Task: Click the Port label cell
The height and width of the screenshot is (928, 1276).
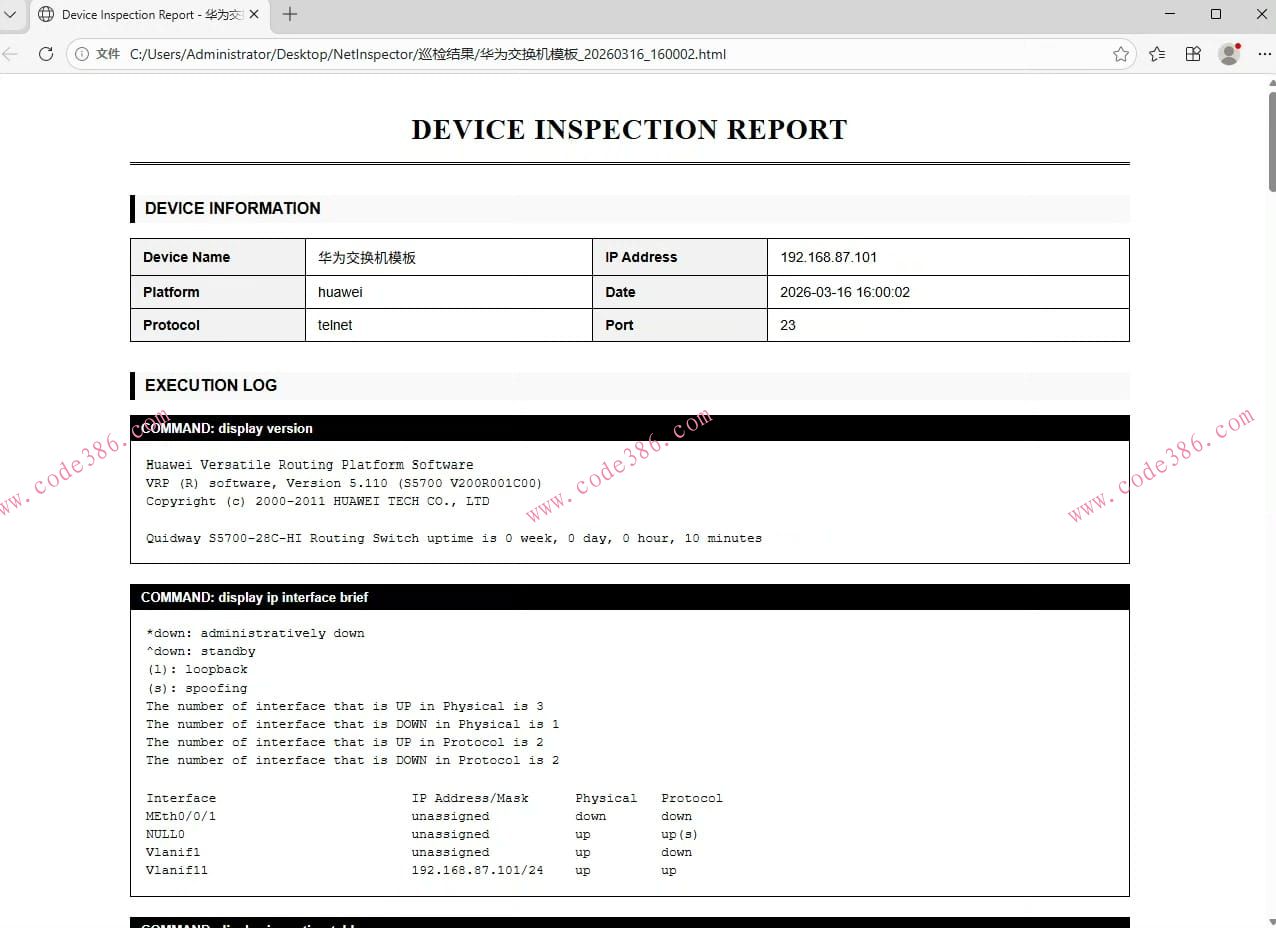Action: 680,325
